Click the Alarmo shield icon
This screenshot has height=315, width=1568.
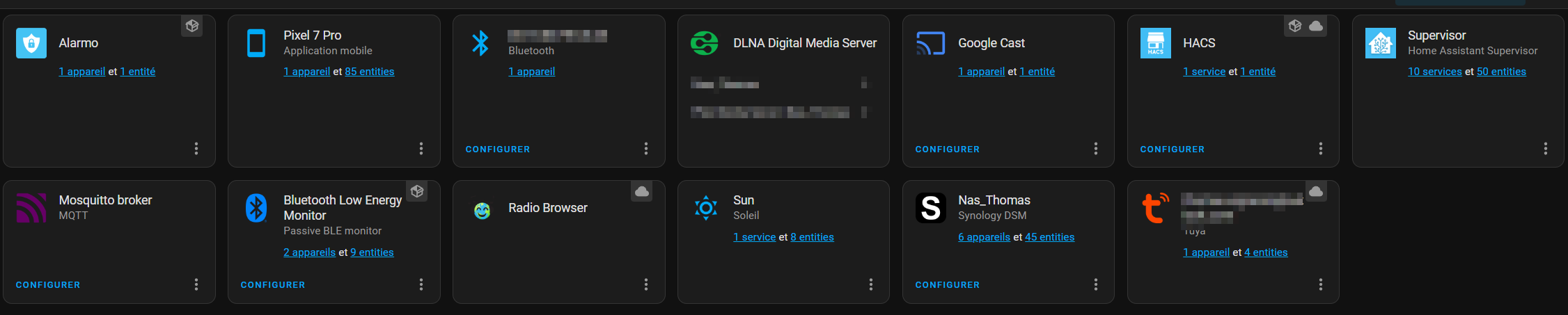pos(31,43)
